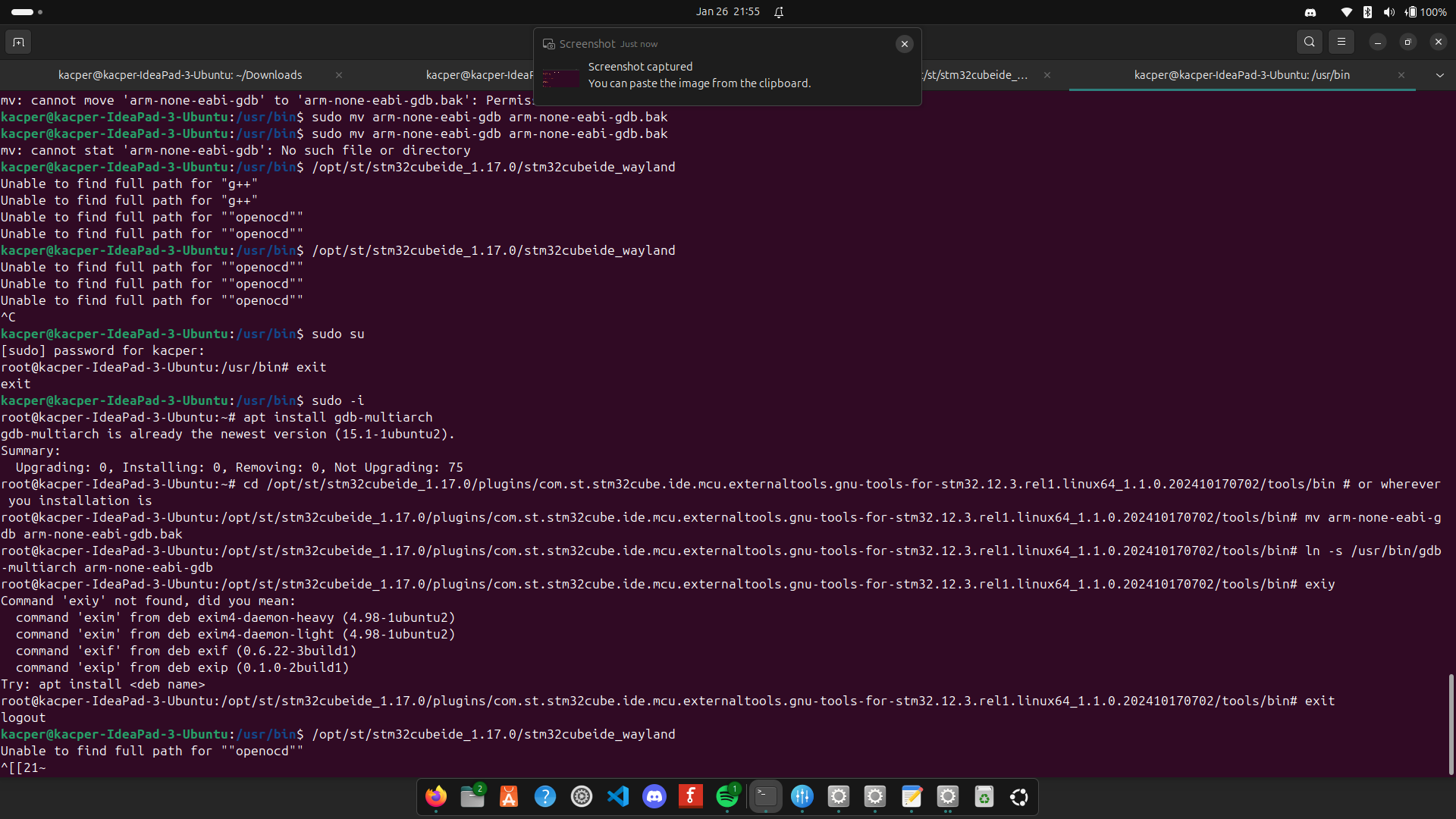Open the terminal search icon
Image resolution: width=1456 pixels, height=819 pixels.
coord(1310,42)
